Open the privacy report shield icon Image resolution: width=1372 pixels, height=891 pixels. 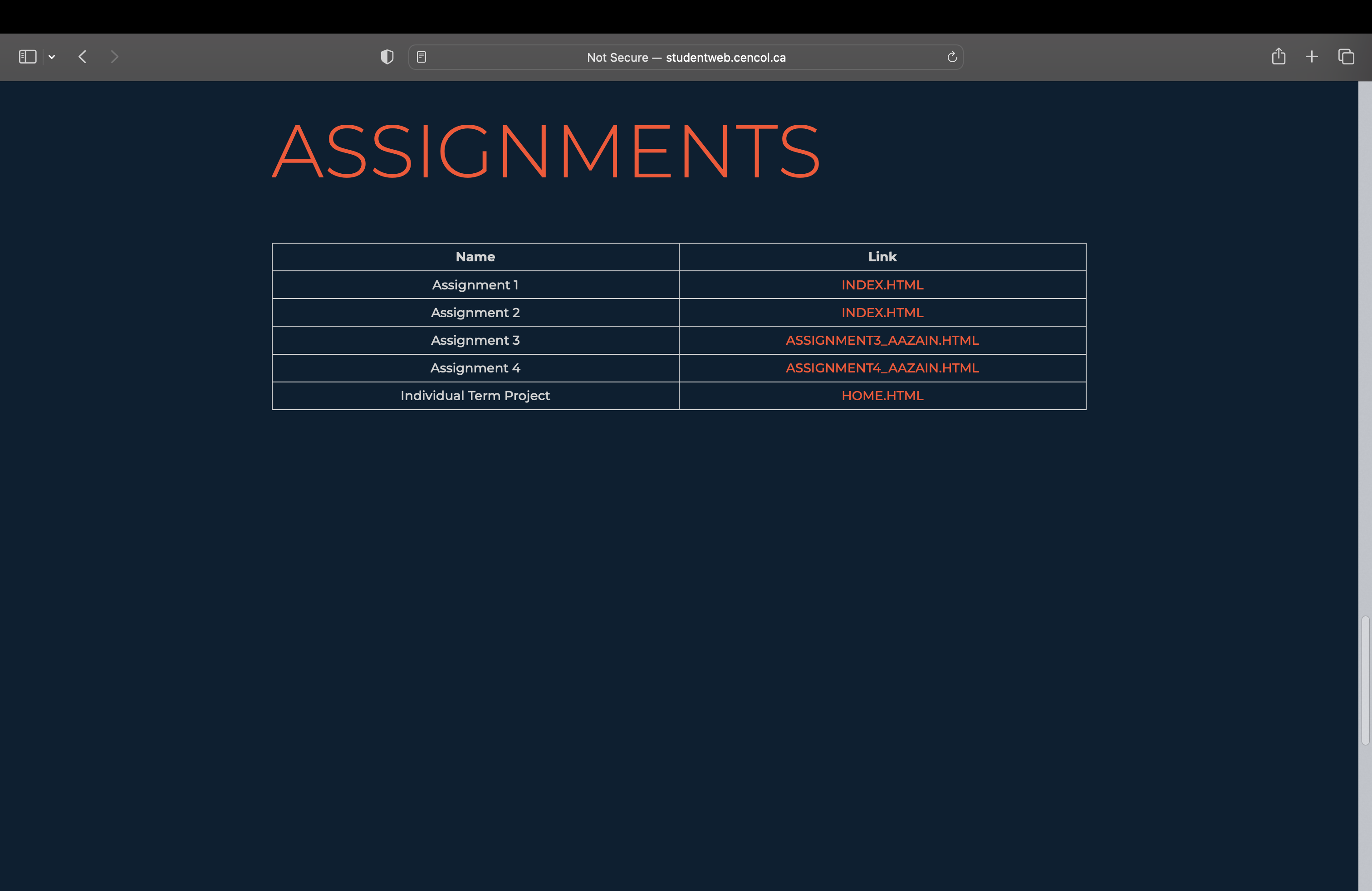tap(387, 56)
